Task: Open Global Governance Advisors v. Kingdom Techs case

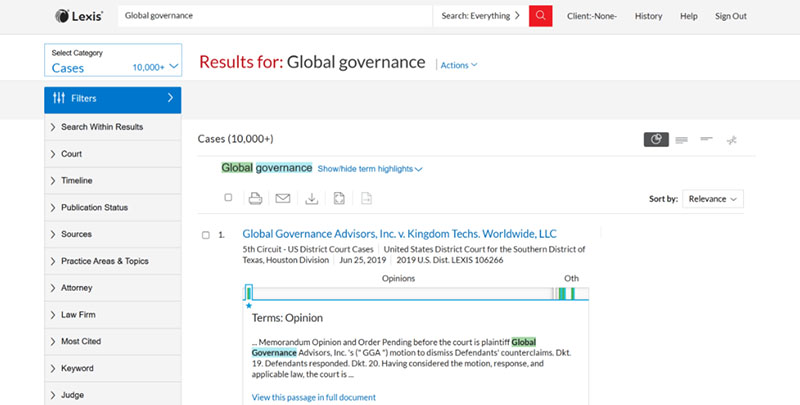Action: click(399, 233)
